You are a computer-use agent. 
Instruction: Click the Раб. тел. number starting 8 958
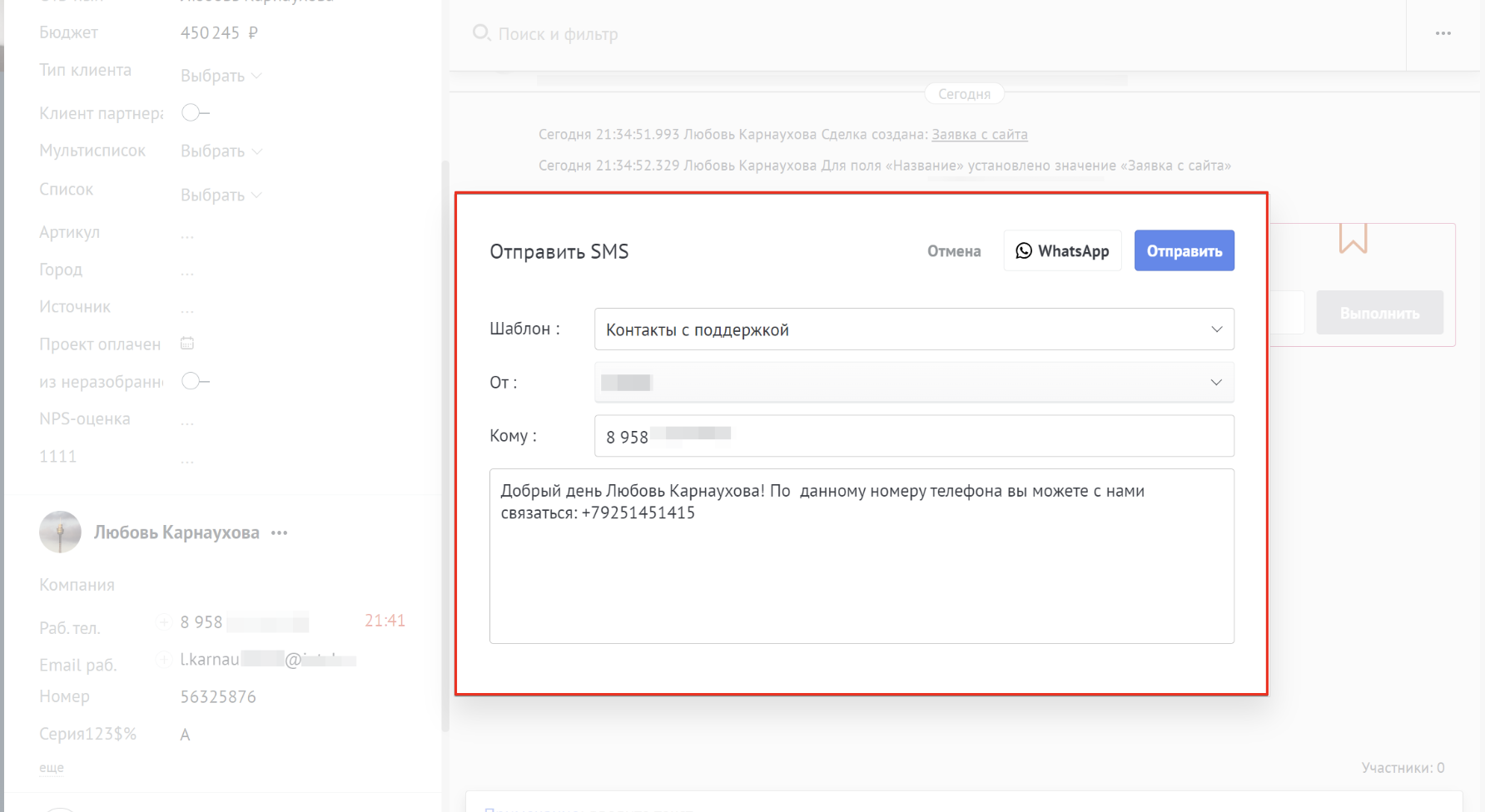tap(245, 622)
